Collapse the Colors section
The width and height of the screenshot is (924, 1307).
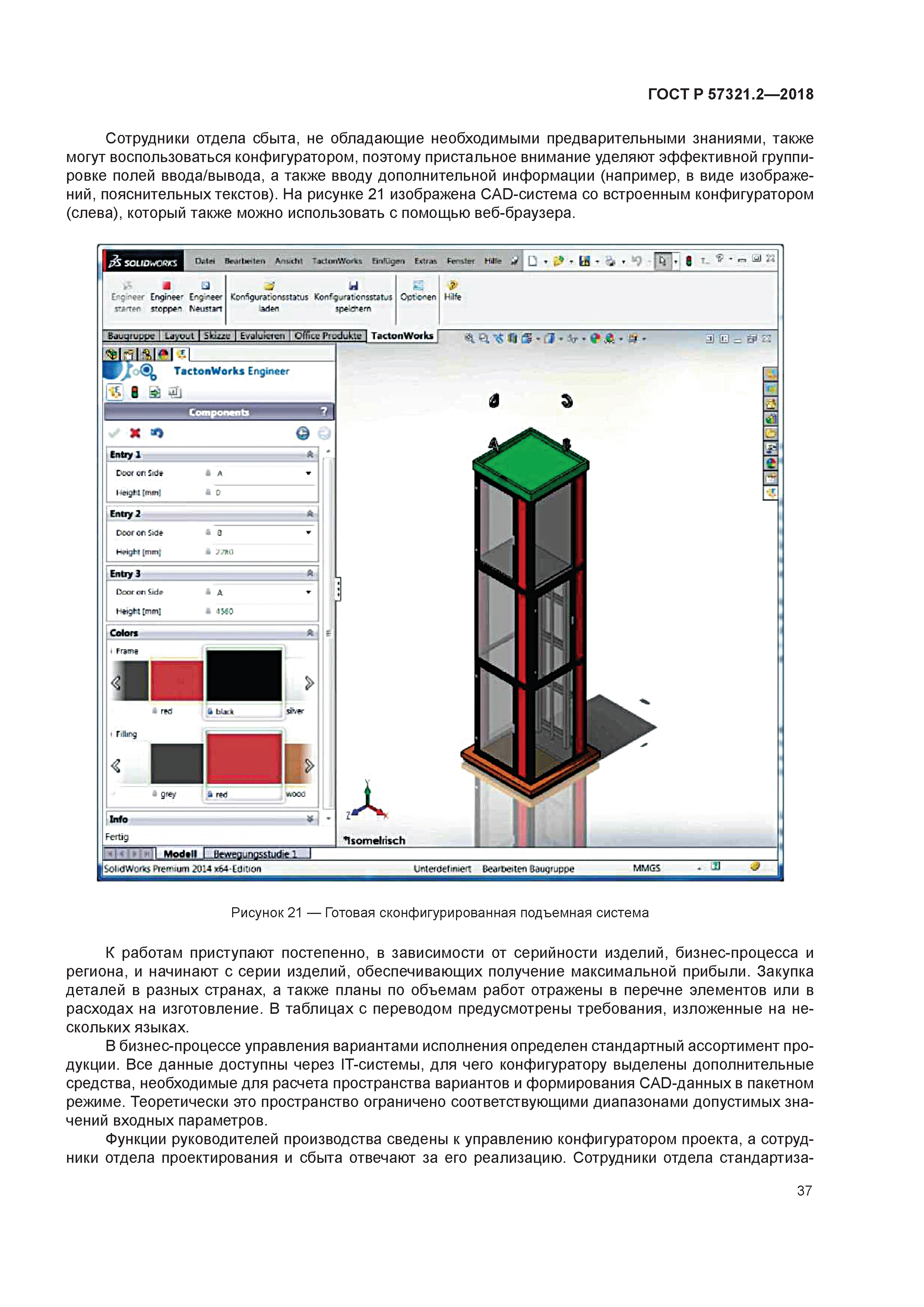point(310,633)
